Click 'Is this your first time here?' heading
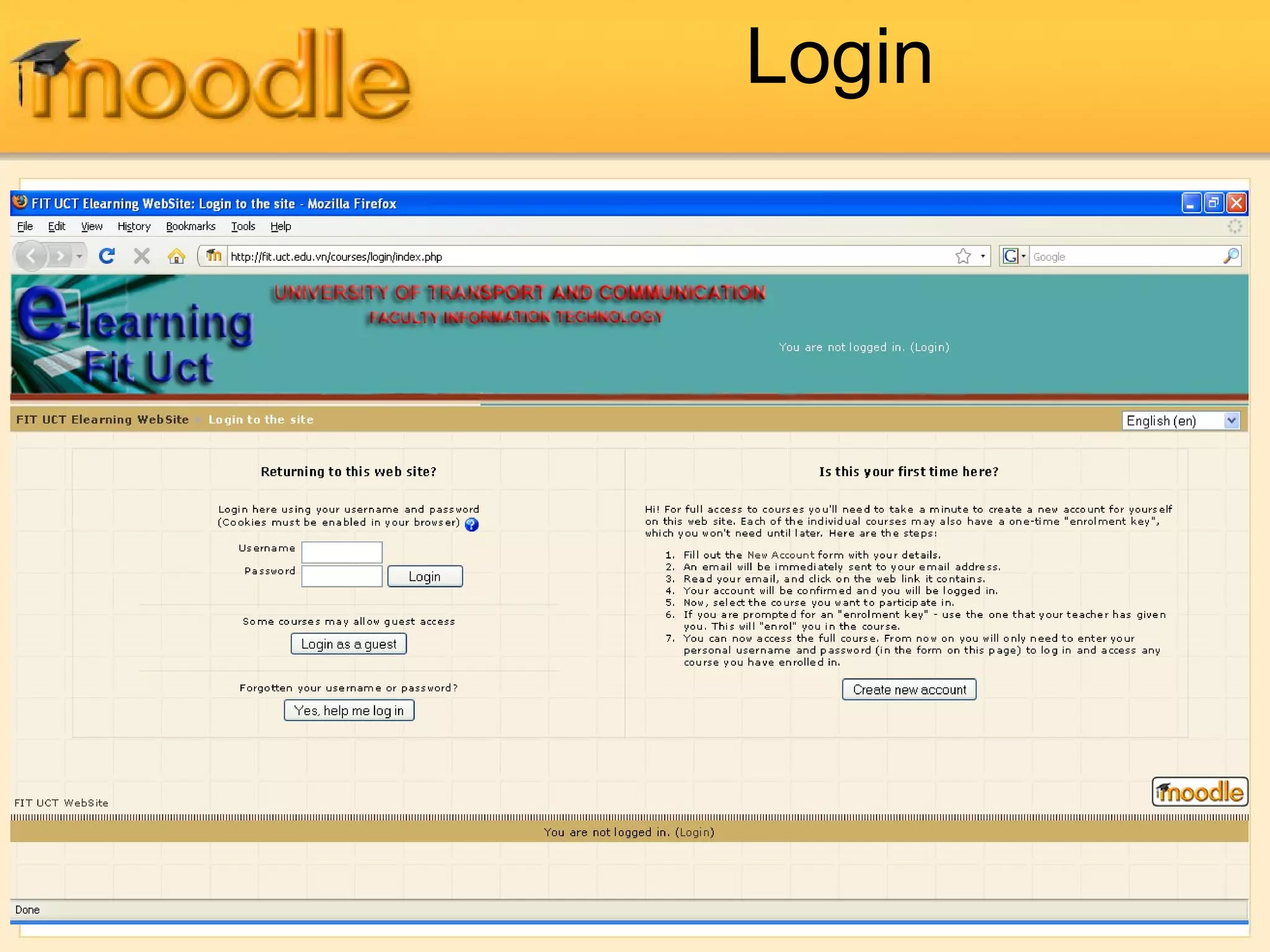This screenshot has height=952, width=1270. pos(908,472)
